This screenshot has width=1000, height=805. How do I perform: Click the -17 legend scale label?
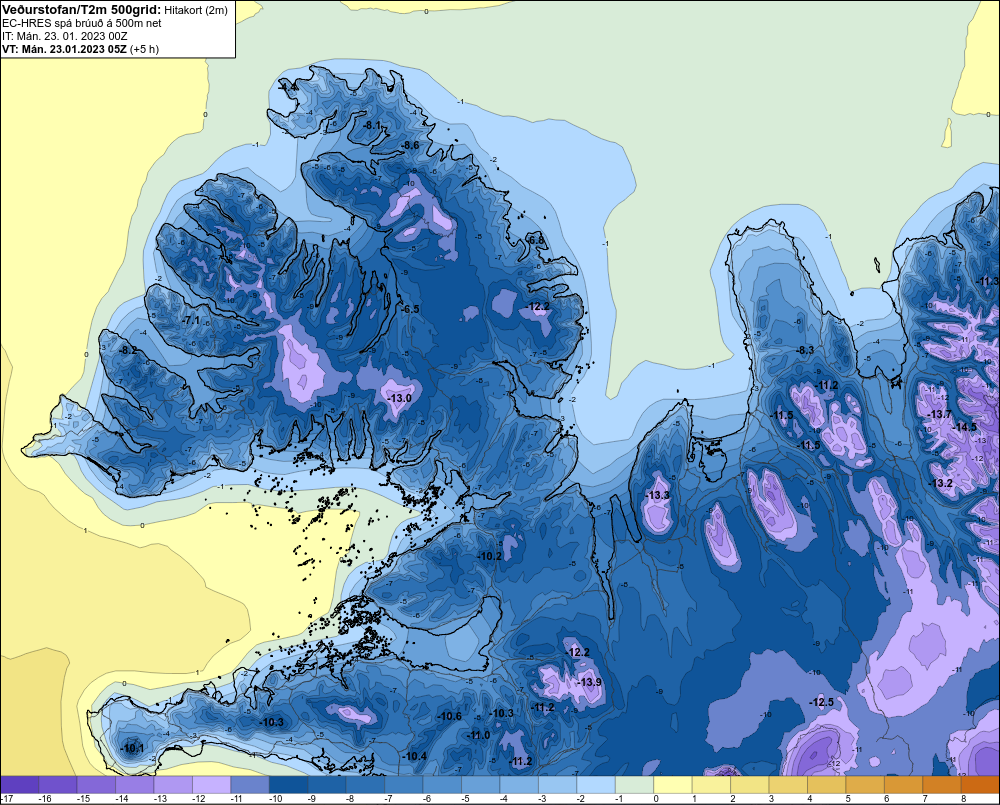point(6,799)
